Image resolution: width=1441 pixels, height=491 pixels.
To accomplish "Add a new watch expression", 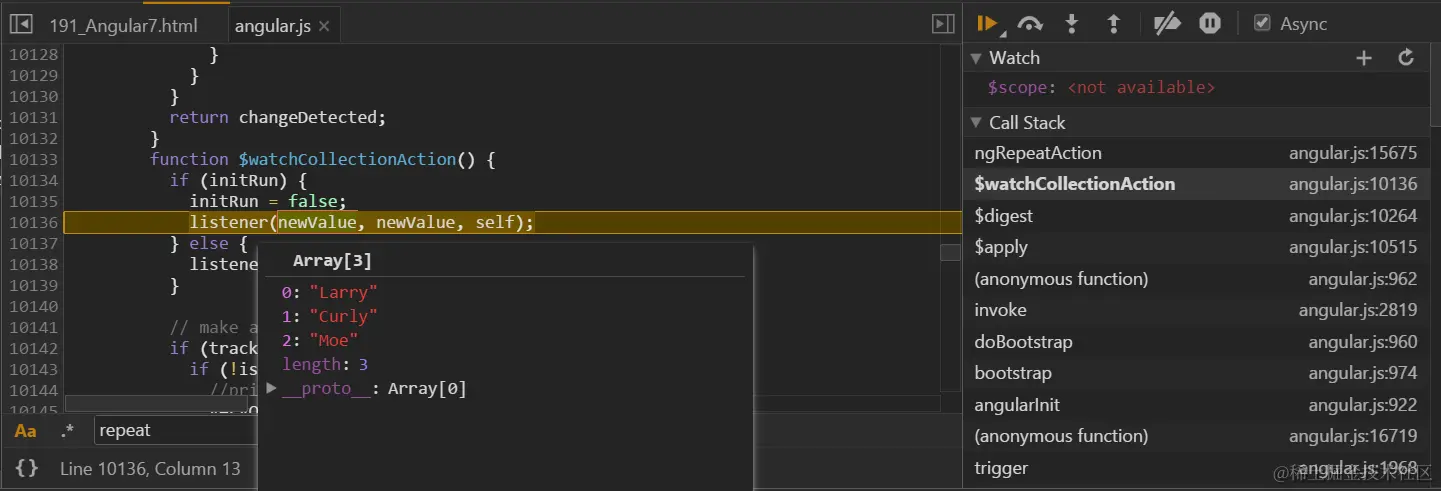I will (1364, 58).
